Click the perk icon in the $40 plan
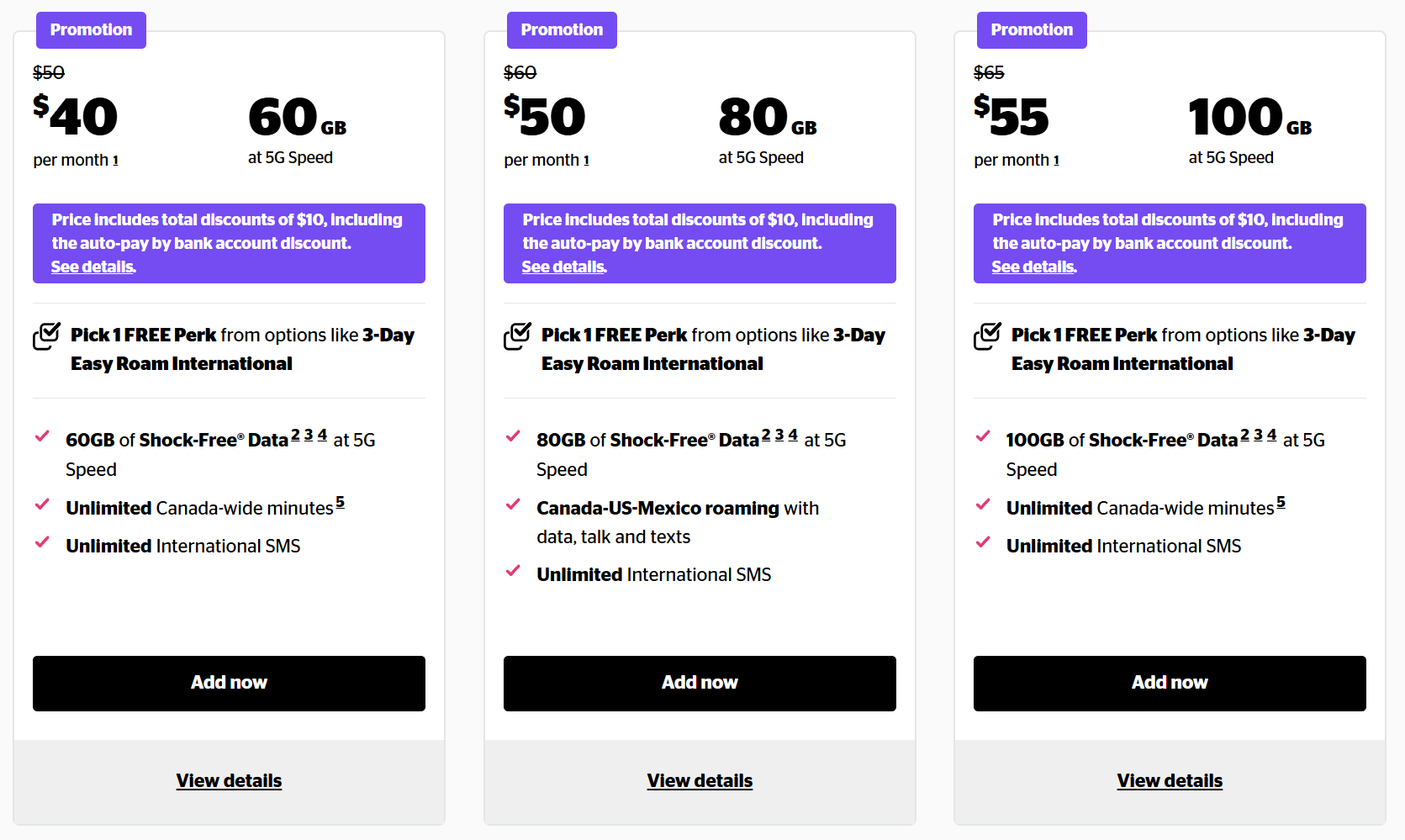The width and height of the screenshot is (1405, 840). [x=47, y=335]
